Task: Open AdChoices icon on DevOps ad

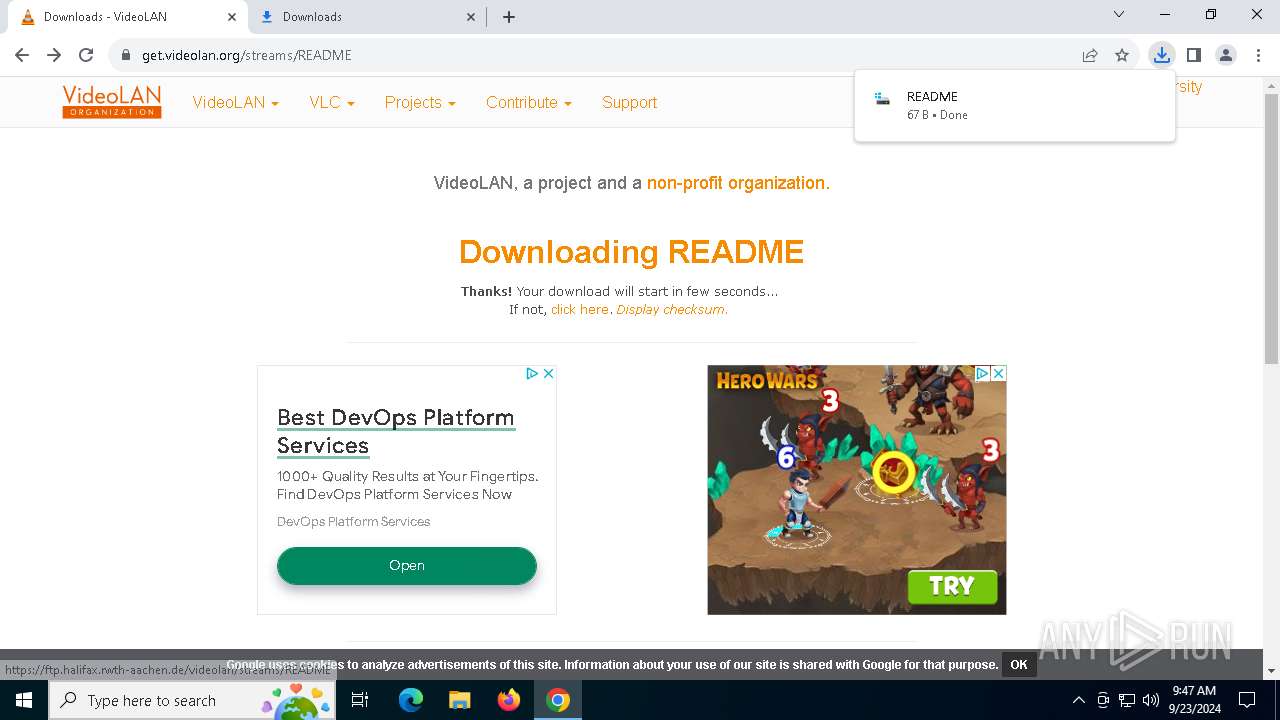Action: [533, 373]
